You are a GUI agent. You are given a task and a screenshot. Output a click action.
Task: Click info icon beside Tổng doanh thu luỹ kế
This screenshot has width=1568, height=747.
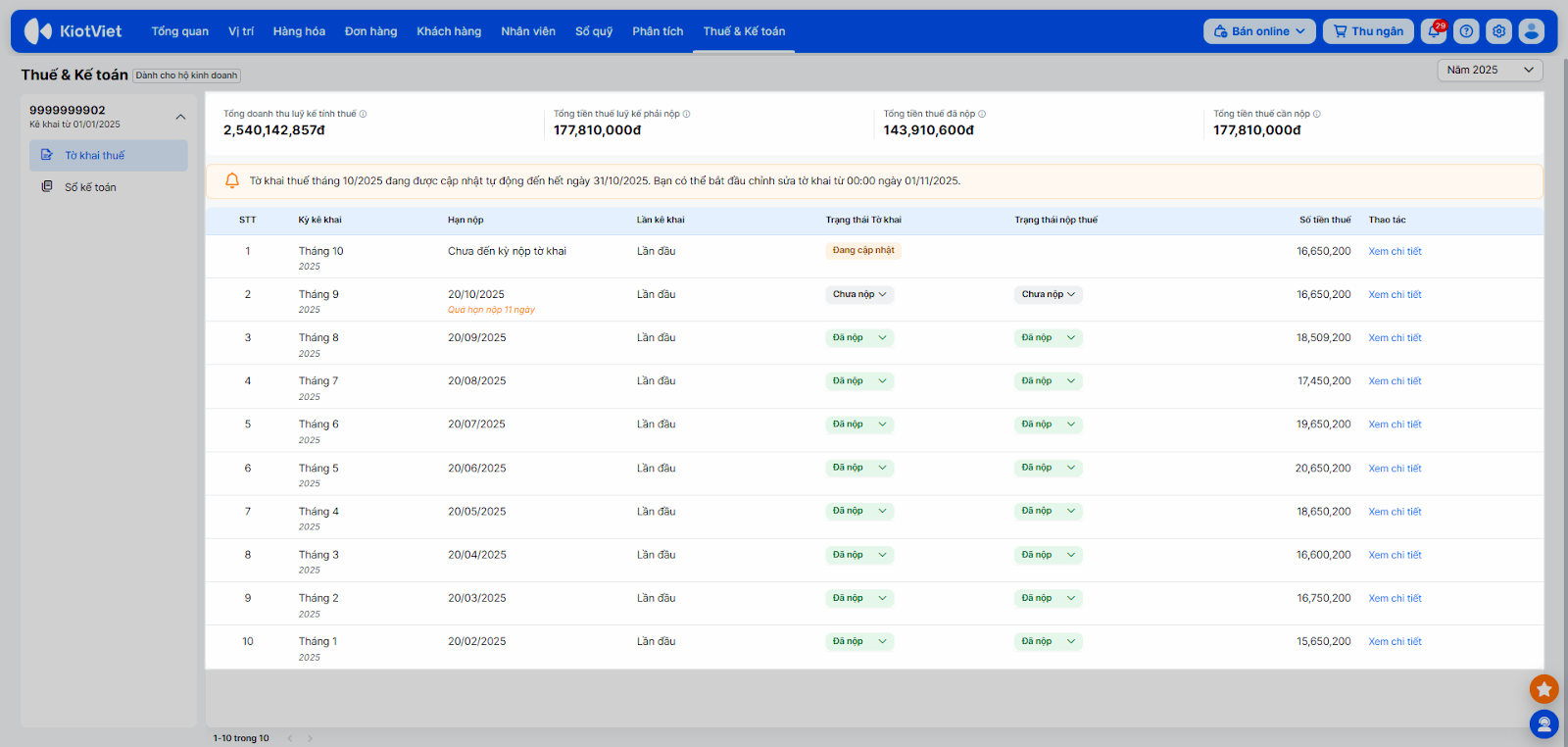pyautogui.click(x=363, y=114)
